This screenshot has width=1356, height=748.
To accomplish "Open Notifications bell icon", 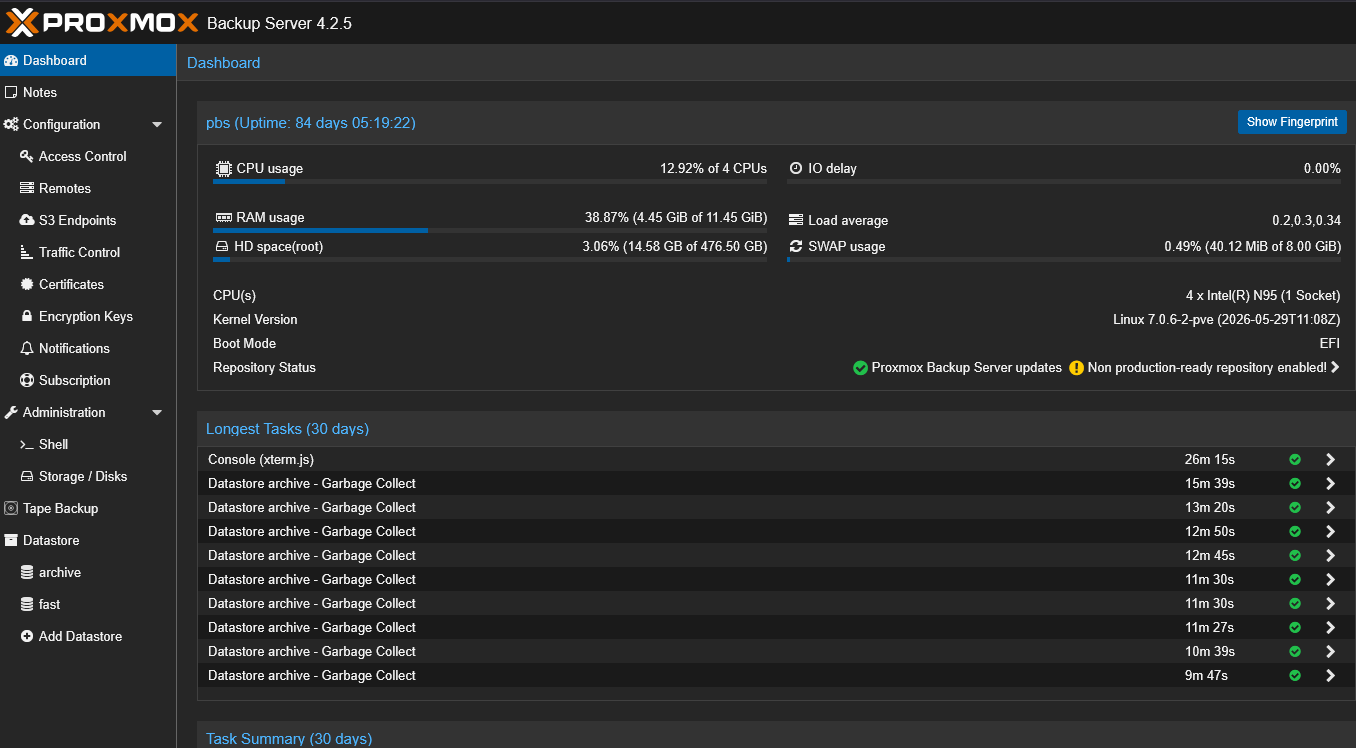I will point(27,348).
